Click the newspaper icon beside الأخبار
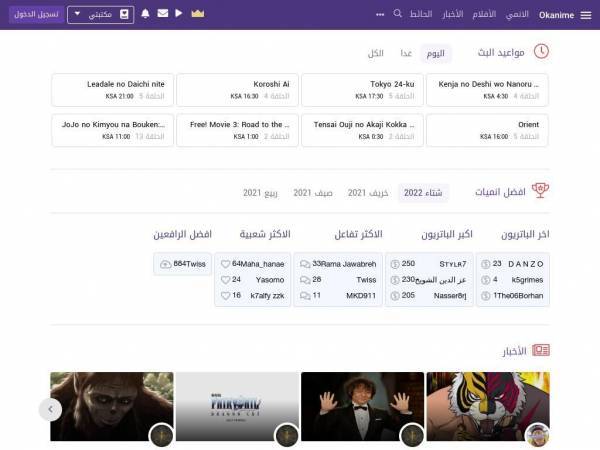The height and width of the screenshot is (450, 600). [x=541, y=350]
